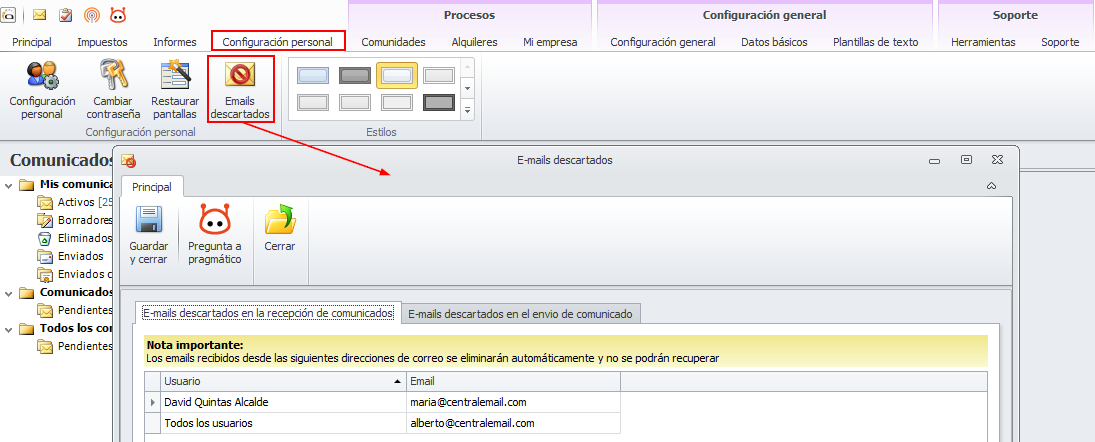Collapse the second Comunicados tree node

[x=8, y=293]
